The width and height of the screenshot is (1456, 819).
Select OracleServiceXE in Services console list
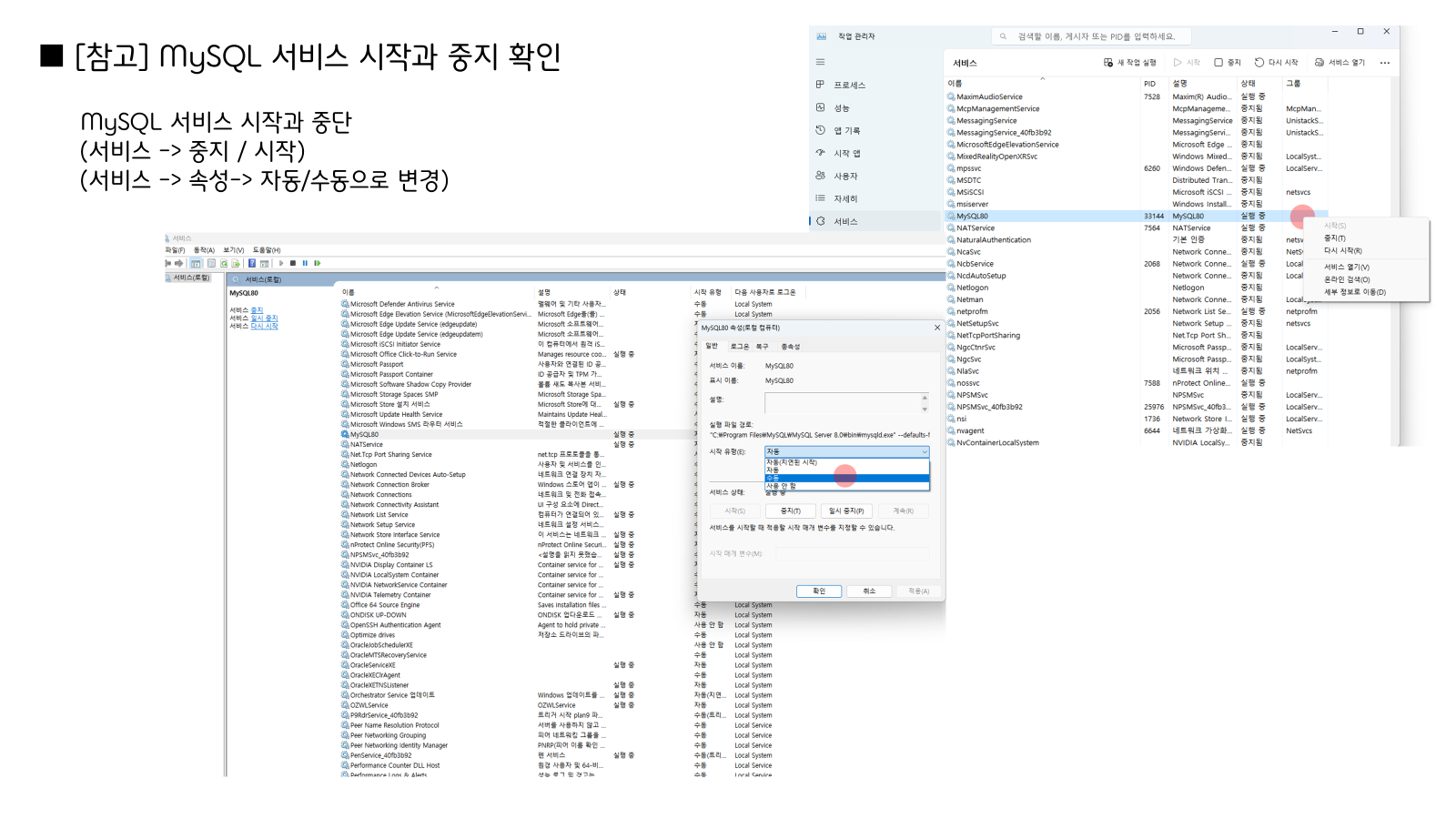pyautogui.click(x=373, y=665)
